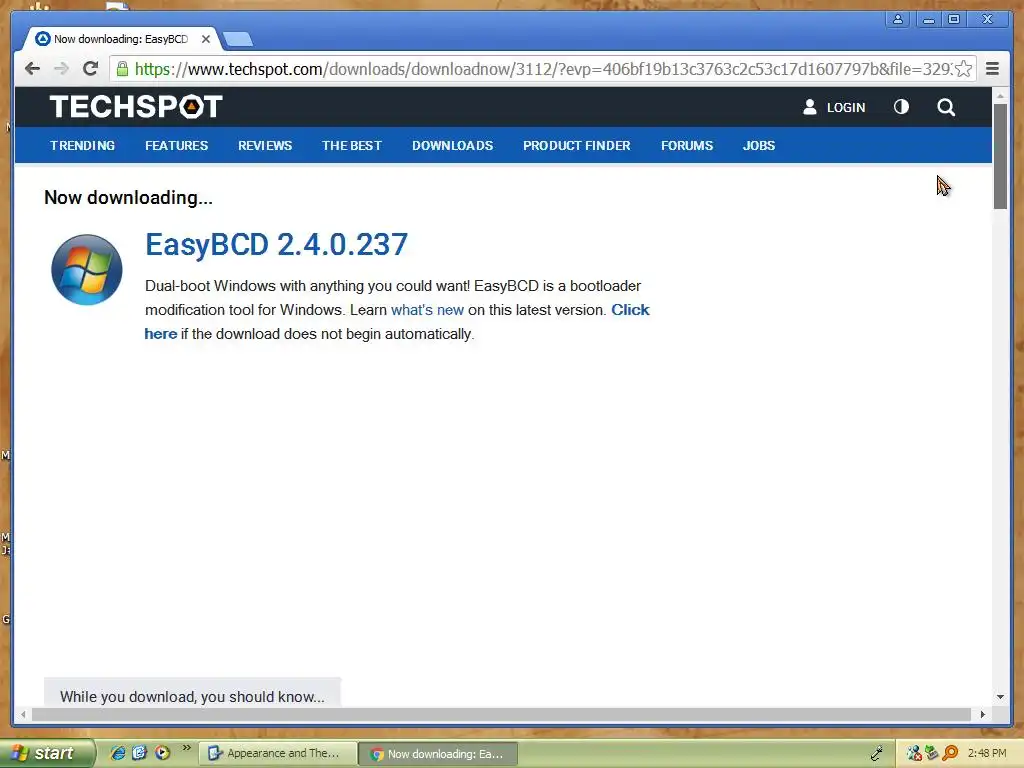The image size is (1024, 768).
Task: Expand the Quick Launch chevron
Action: (x=186, y=748)
